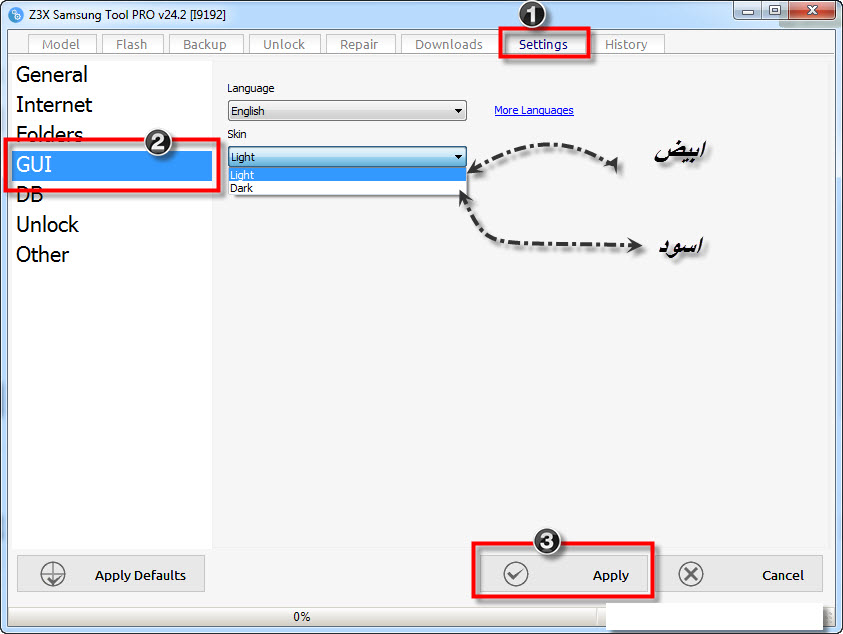Click the Skin combo box arrow

coord(458,157)
